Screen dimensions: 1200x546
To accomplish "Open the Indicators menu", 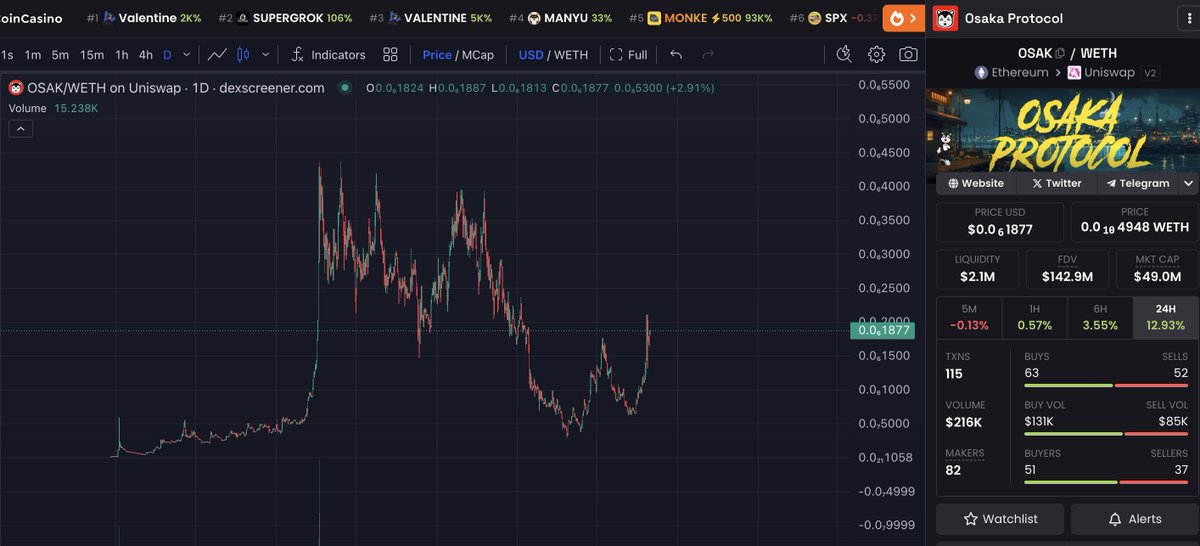I will pos(328,55).
